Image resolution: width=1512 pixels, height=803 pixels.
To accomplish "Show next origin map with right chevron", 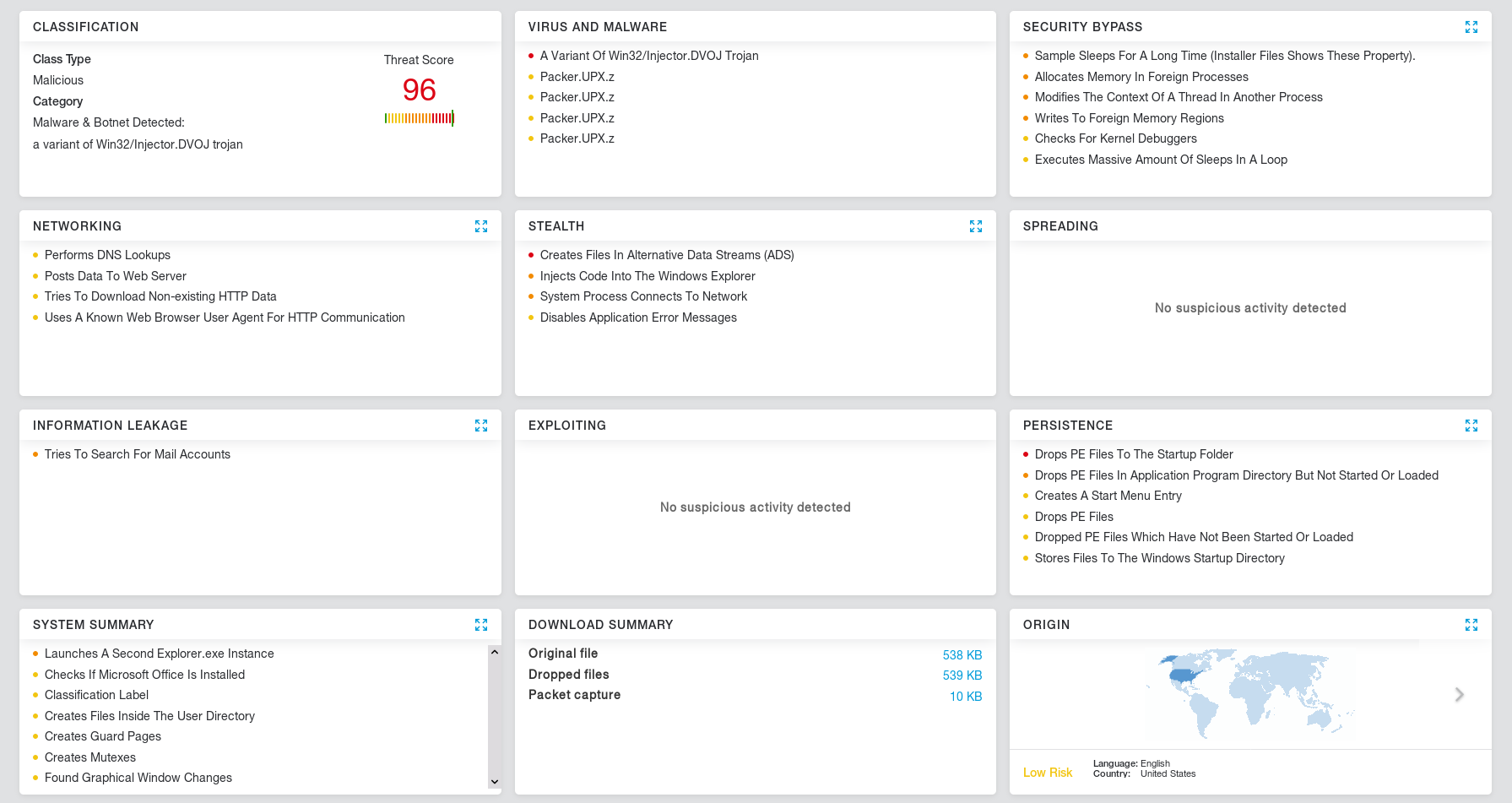I will point(1460,694).
